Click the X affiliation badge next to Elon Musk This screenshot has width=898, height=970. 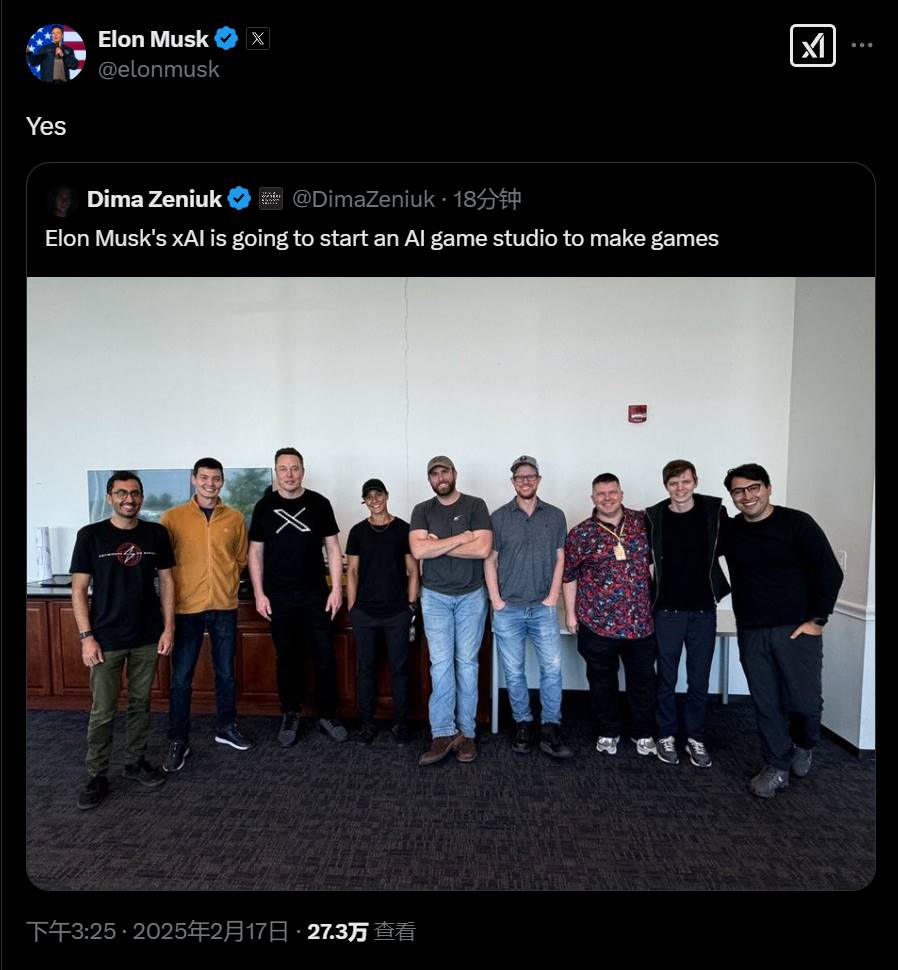click(258, 39)
